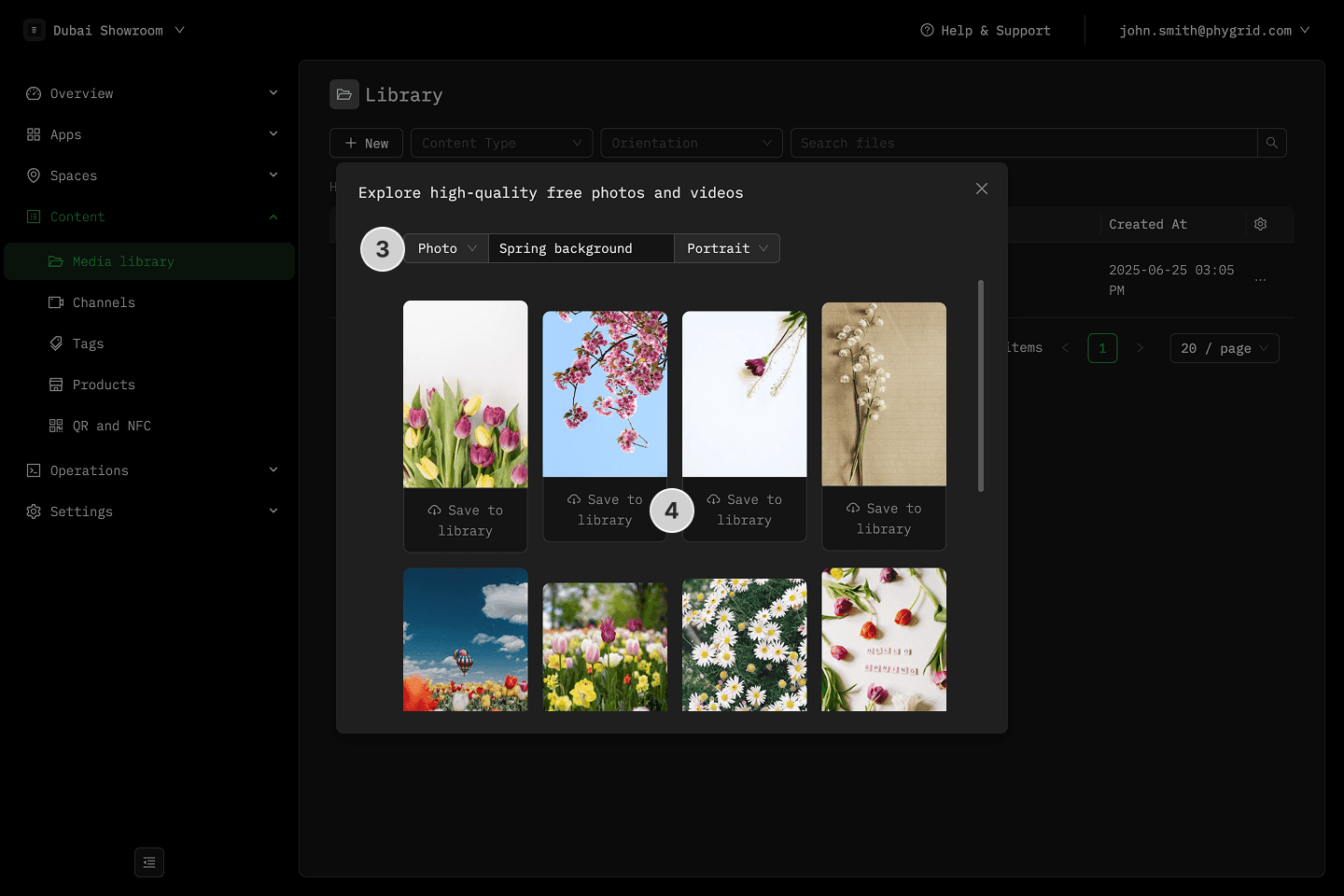
Task: Click the Channels video icon
Action: click(x=56, y=302)
